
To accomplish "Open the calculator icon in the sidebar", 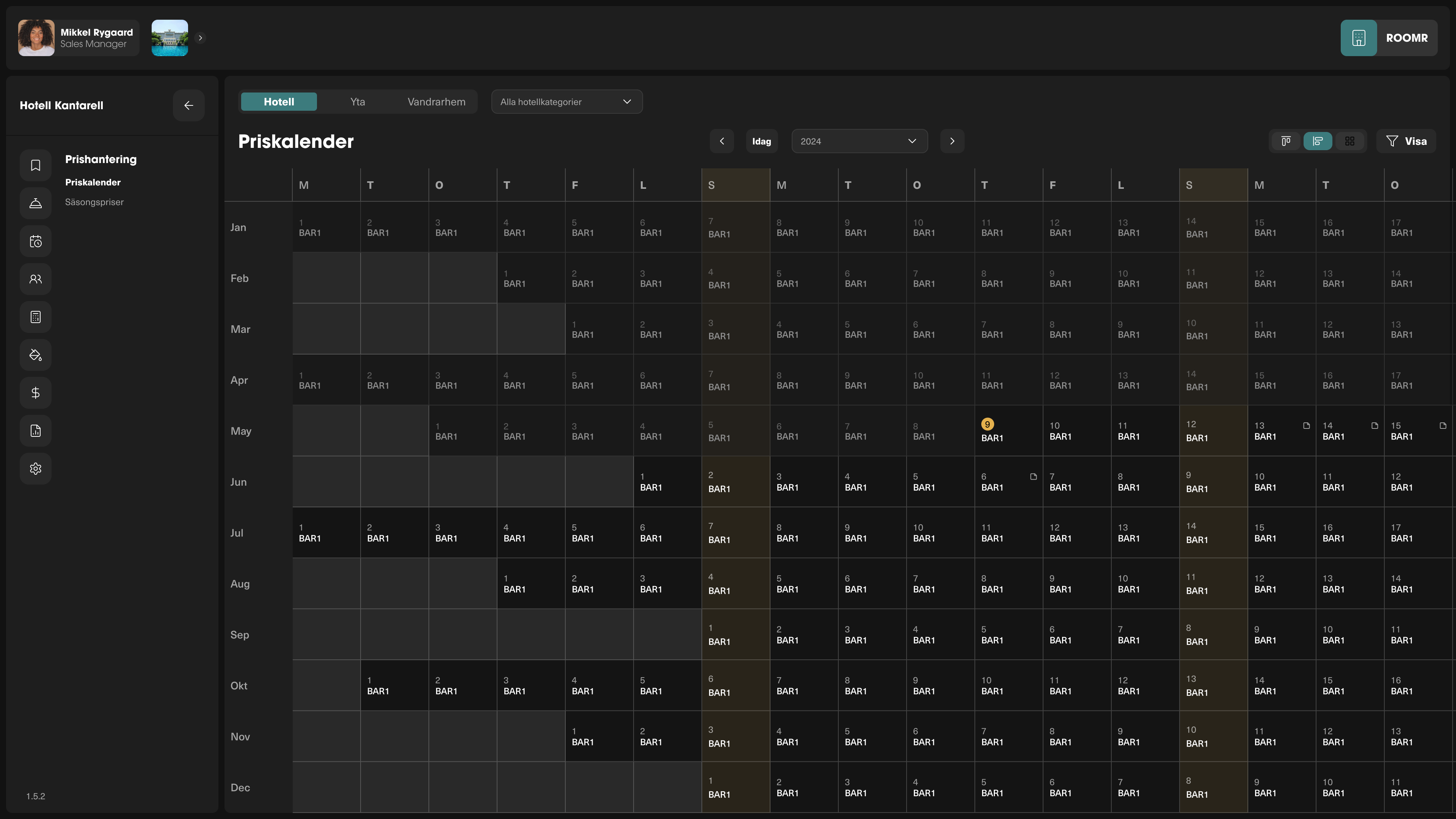I will click(35, 317).
